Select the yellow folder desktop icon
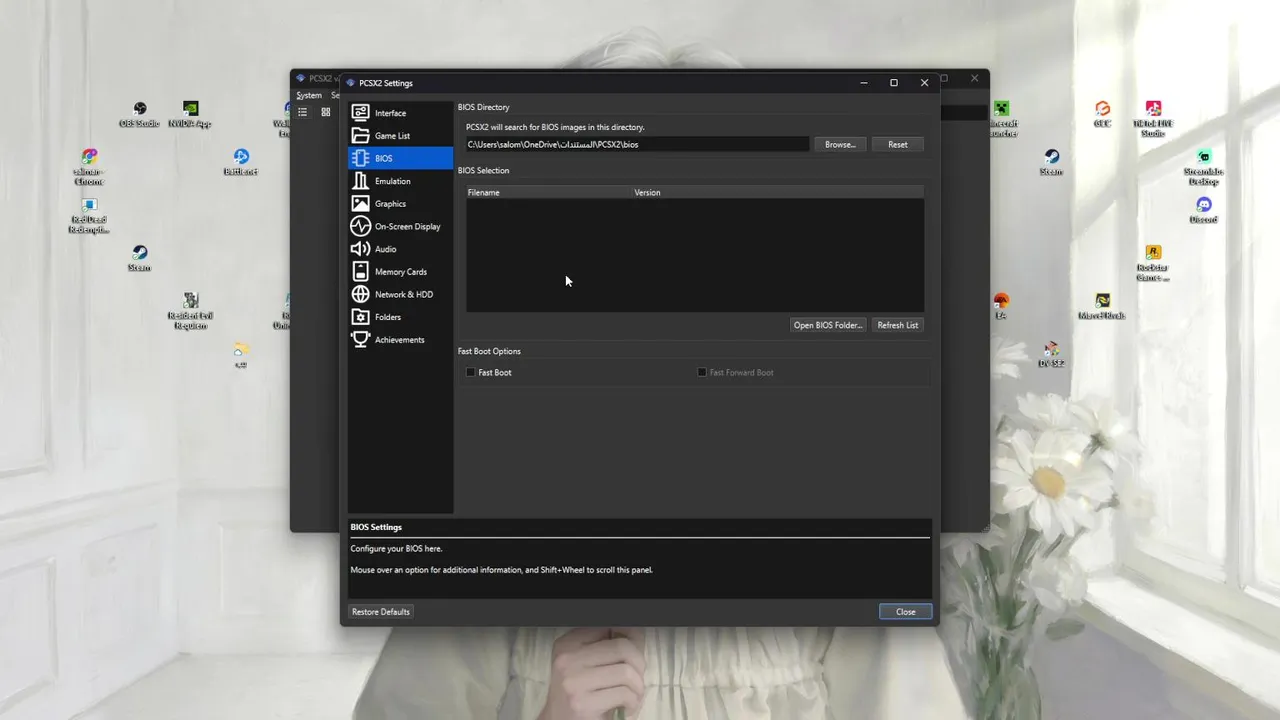The height and width of the screenshot is (720, 1280). point(241,354)
